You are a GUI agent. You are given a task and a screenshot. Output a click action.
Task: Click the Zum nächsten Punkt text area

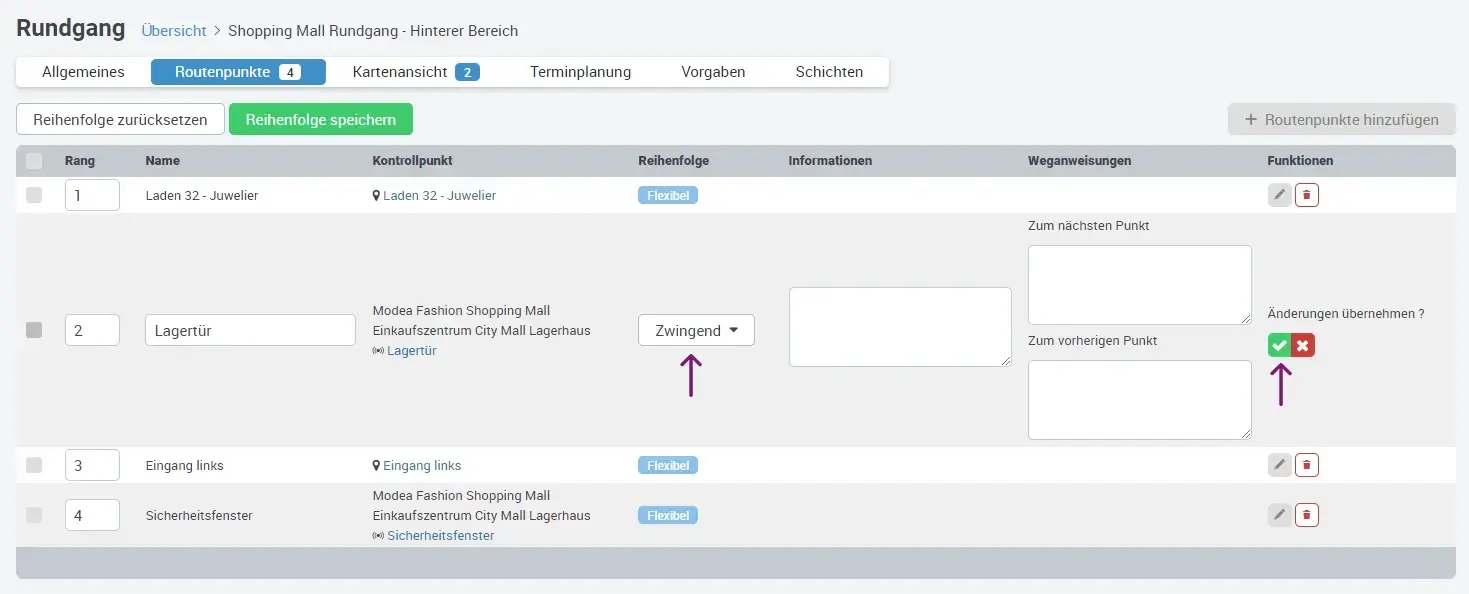[1139, 284]
